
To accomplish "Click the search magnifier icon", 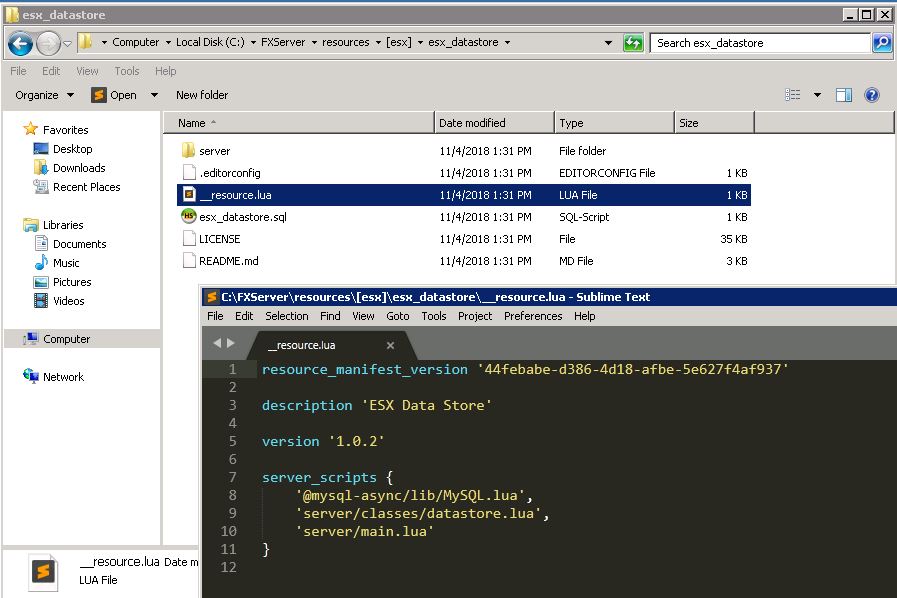I will 881,43.
